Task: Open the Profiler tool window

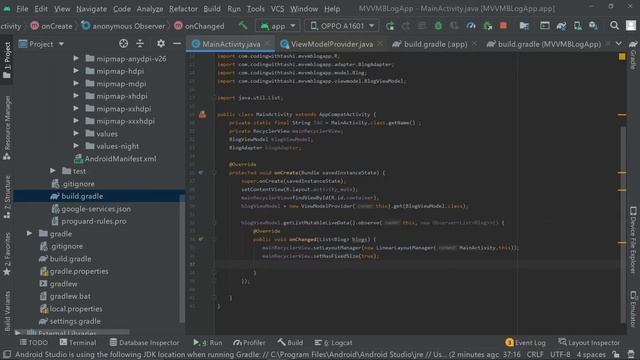Action: pyautogui.click(x=249, y=342)
